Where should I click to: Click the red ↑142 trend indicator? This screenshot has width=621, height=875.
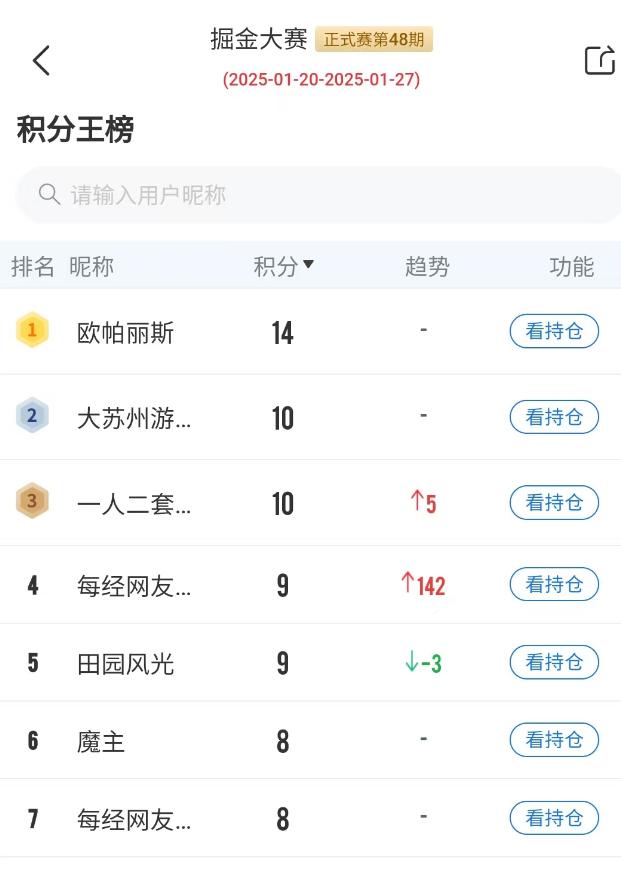[422, 585]
